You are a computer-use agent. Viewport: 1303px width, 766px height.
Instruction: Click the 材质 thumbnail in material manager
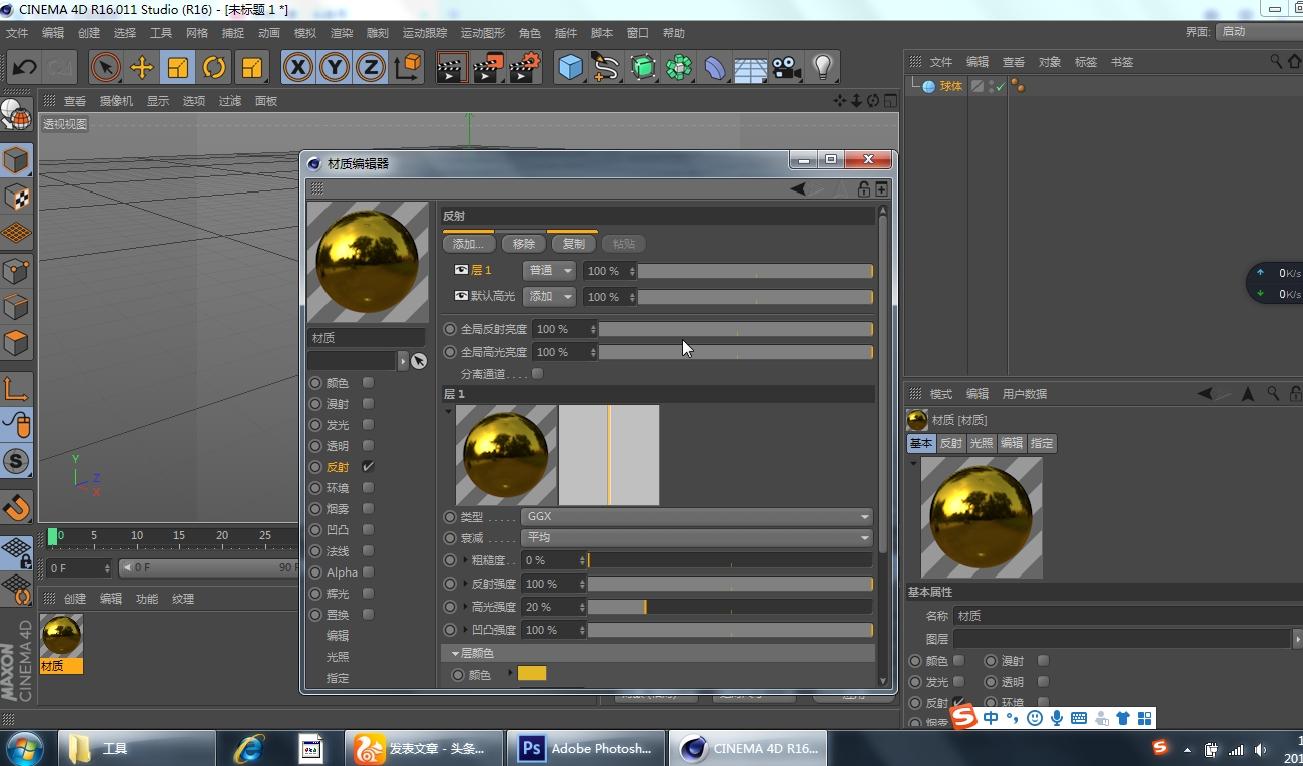[61, 637]
